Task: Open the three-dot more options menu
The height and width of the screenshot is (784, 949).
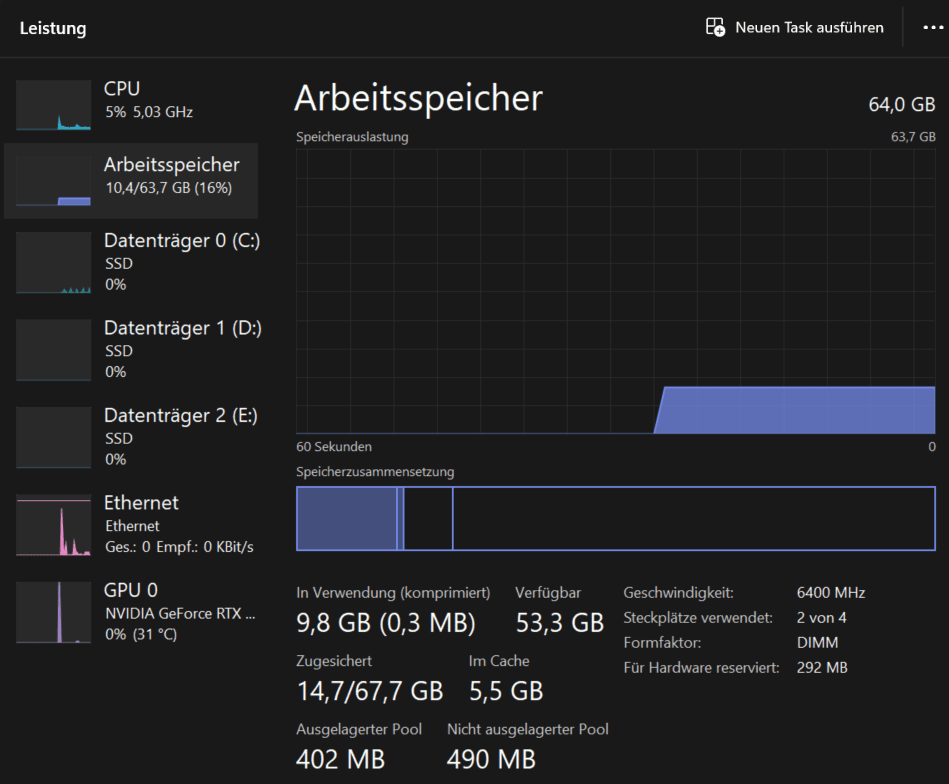Action: click(932, 28)
